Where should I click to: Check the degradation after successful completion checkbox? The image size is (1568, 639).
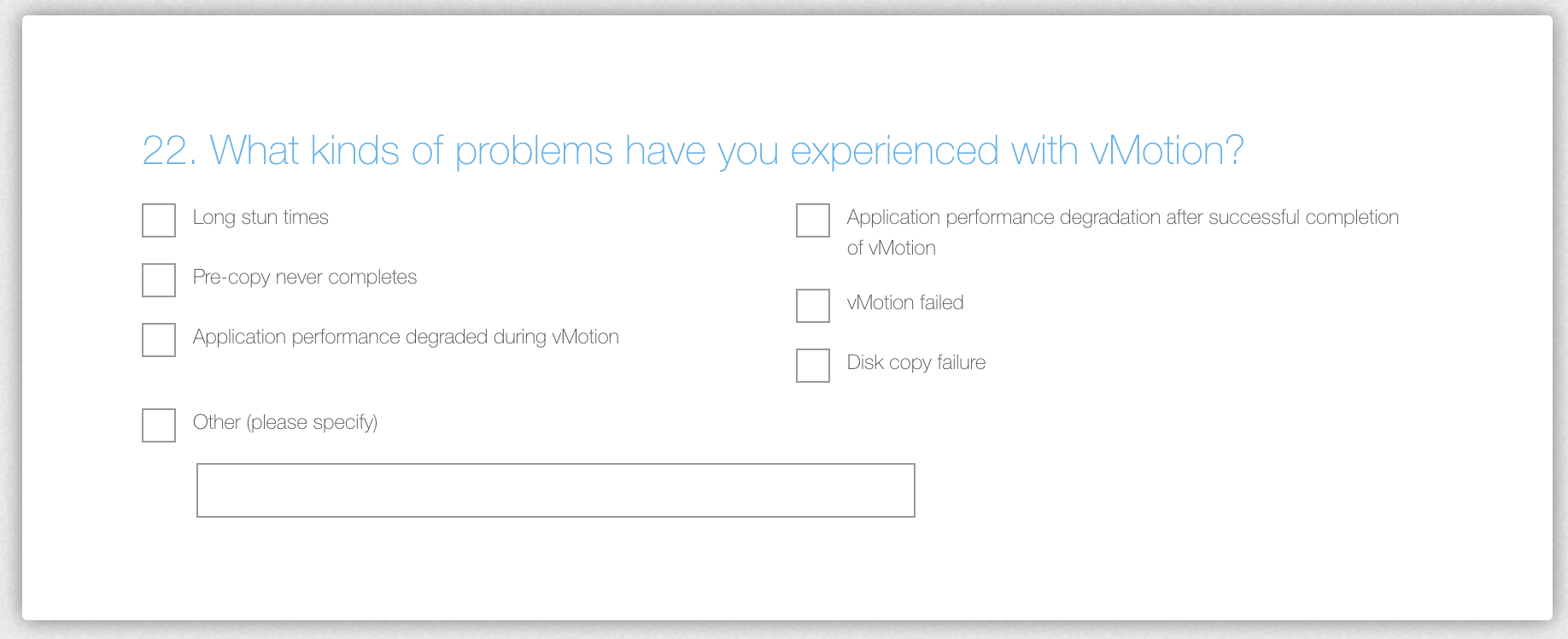click(813, 220)
